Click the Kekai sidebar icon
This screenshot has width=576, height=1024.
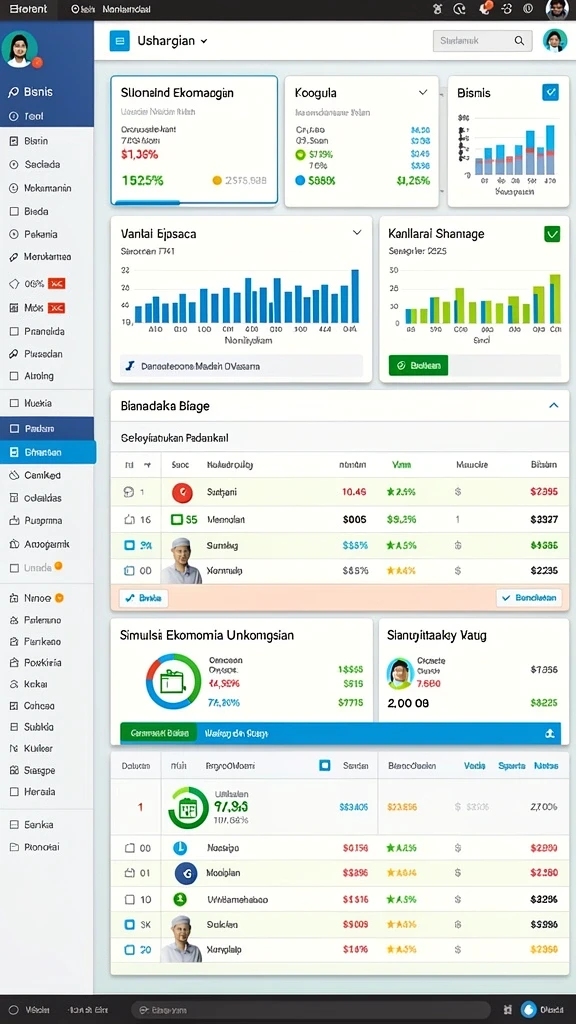pos(13,684)
